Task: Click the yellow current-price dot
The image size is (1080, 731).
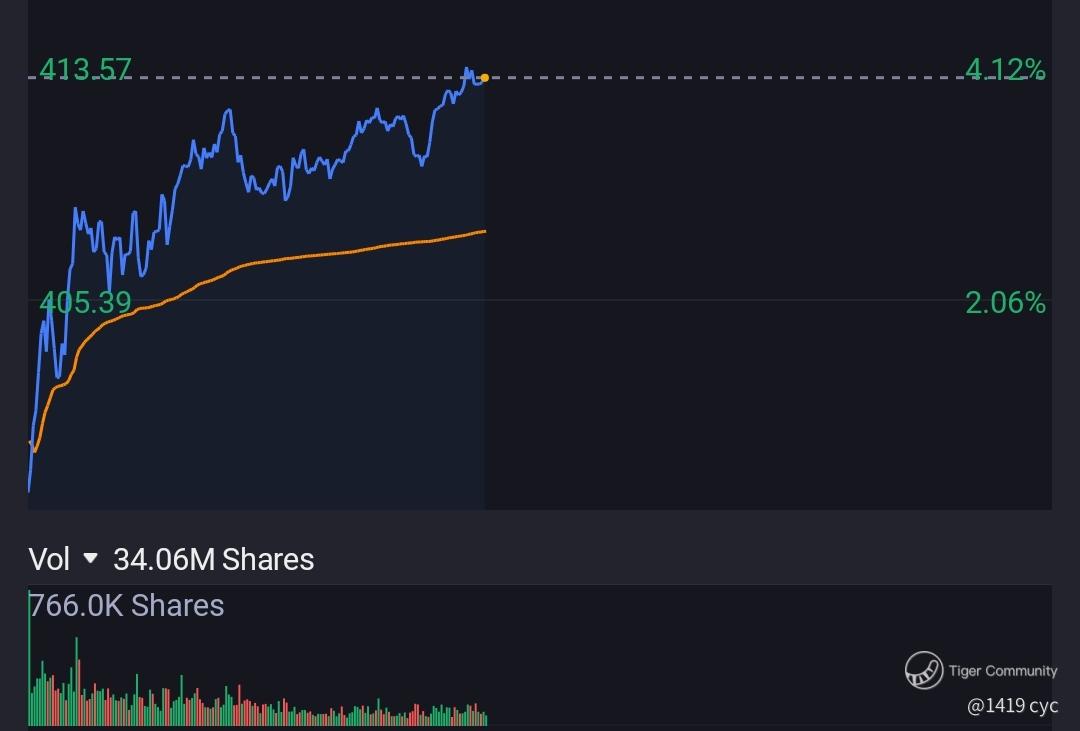Action: [x=485, y=77]
